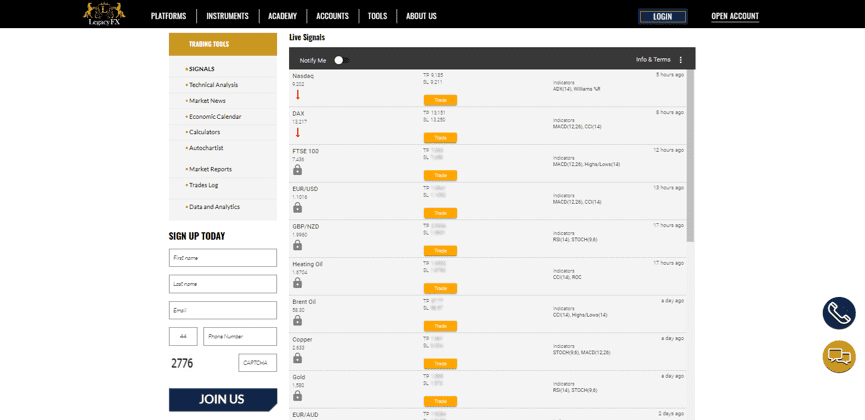The height and width of the screenshot is (420, 865).
Task: Click Trade button for Heating Oil
Action: click(x=440, y=288)
